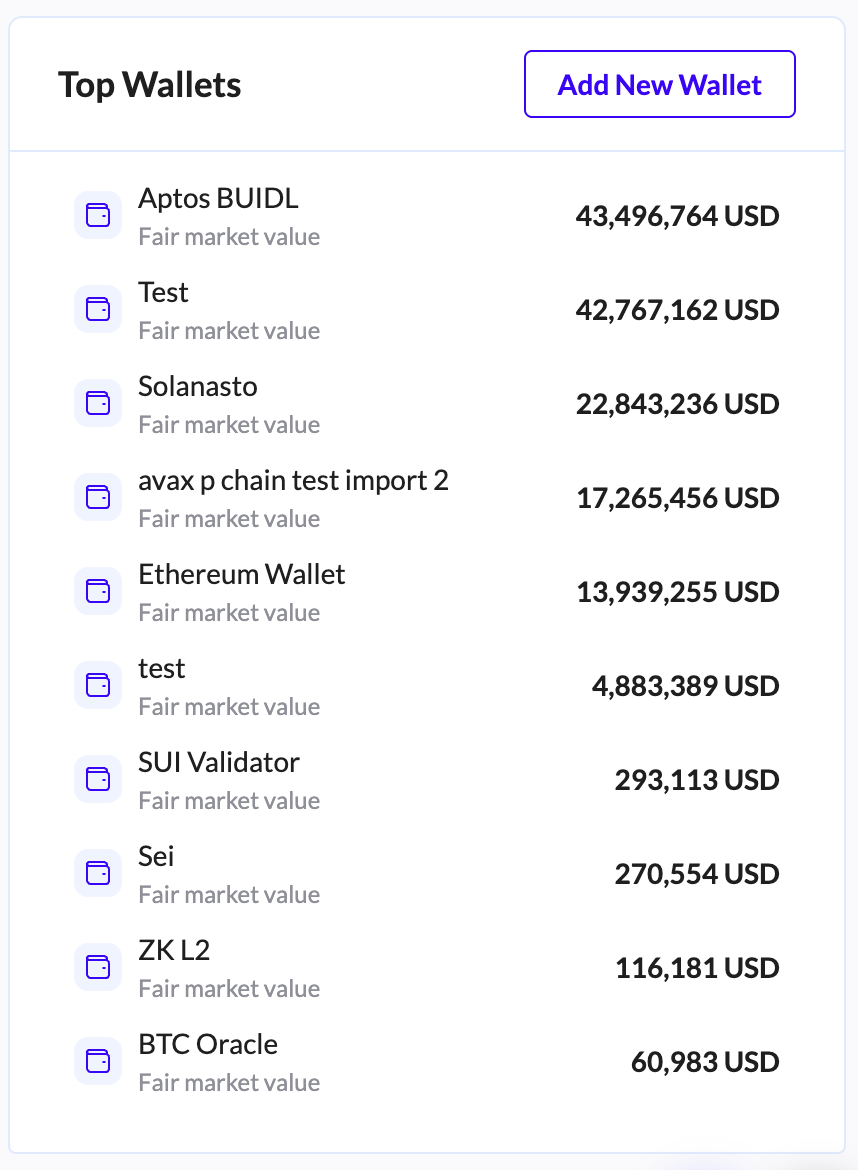Click the wallet icon beside Aptos BUIDL

pos(98,216)
